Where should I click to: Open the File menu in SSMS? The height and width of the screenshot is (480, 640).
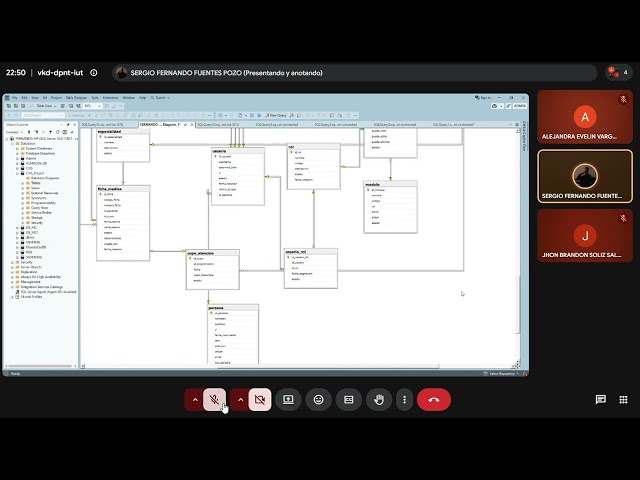[15, 98]
